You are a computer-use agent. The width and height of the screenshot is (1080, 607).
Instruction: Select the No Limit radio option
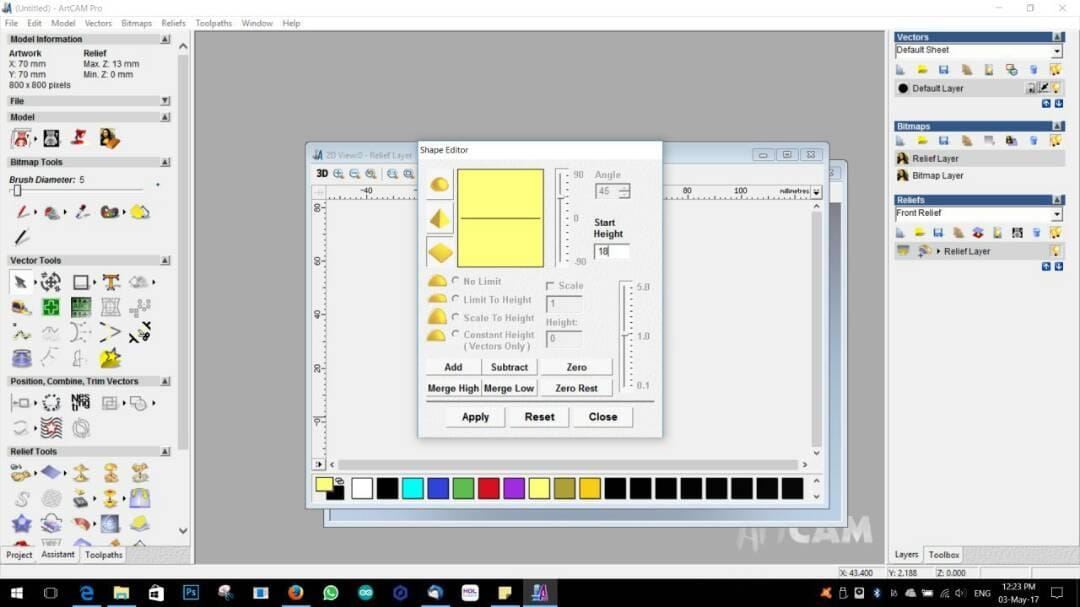point(456,281)
